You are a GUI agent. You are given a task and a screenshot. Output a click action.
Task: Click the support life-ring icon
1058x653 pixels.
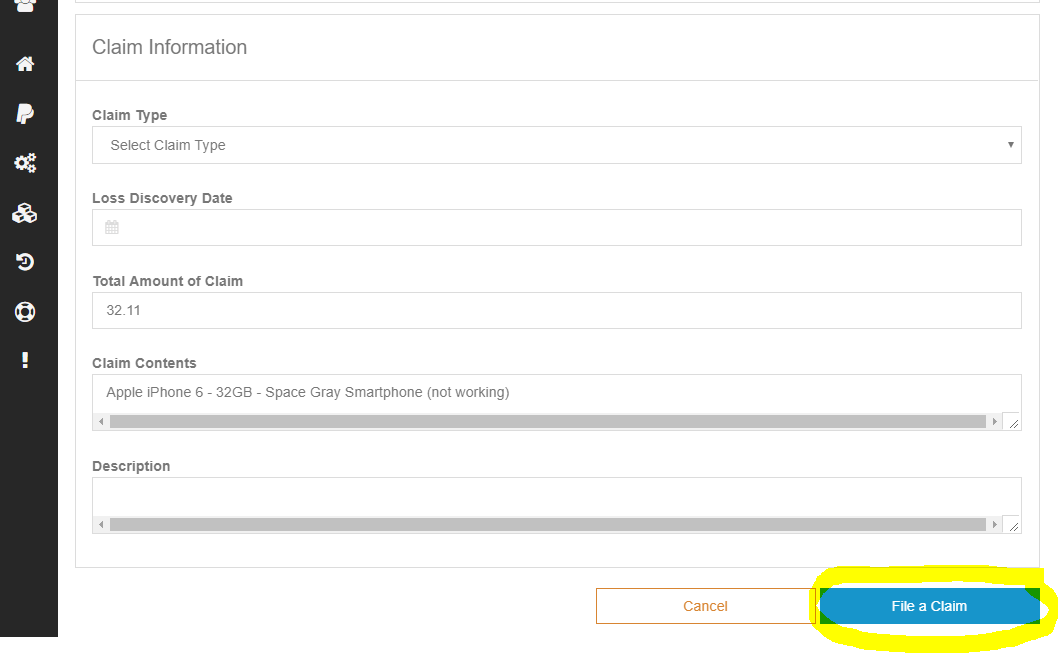tap(25, 311)
